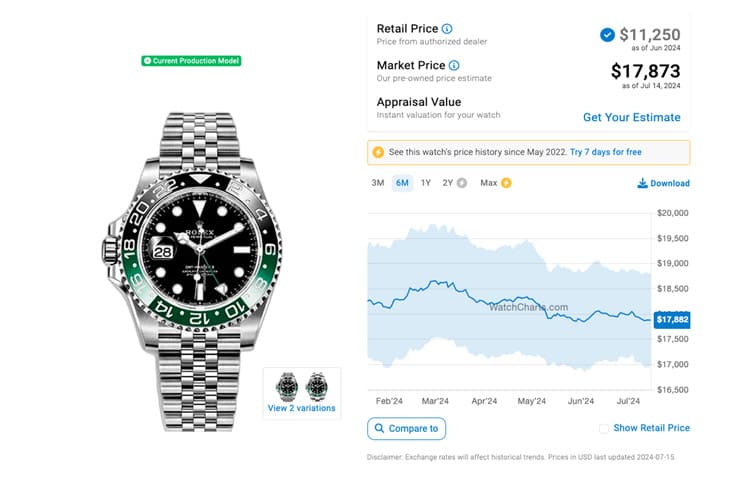
Task: Enable the Show Retail Price checkbox
Action: tap(603, 428)
